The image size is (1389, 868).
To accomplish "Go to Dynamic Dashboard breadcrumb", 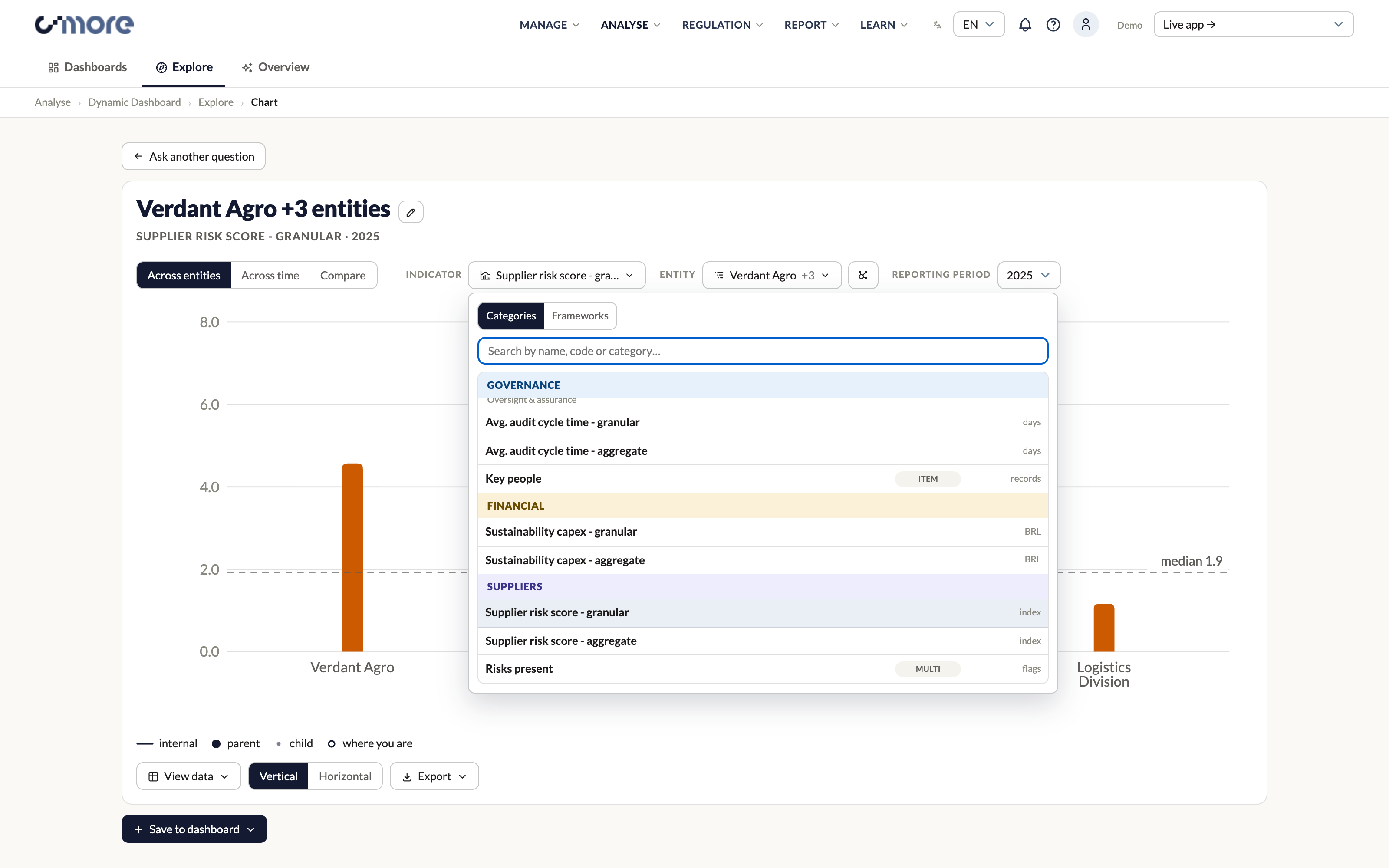I will pyautogui.click(x=134, y=102).
